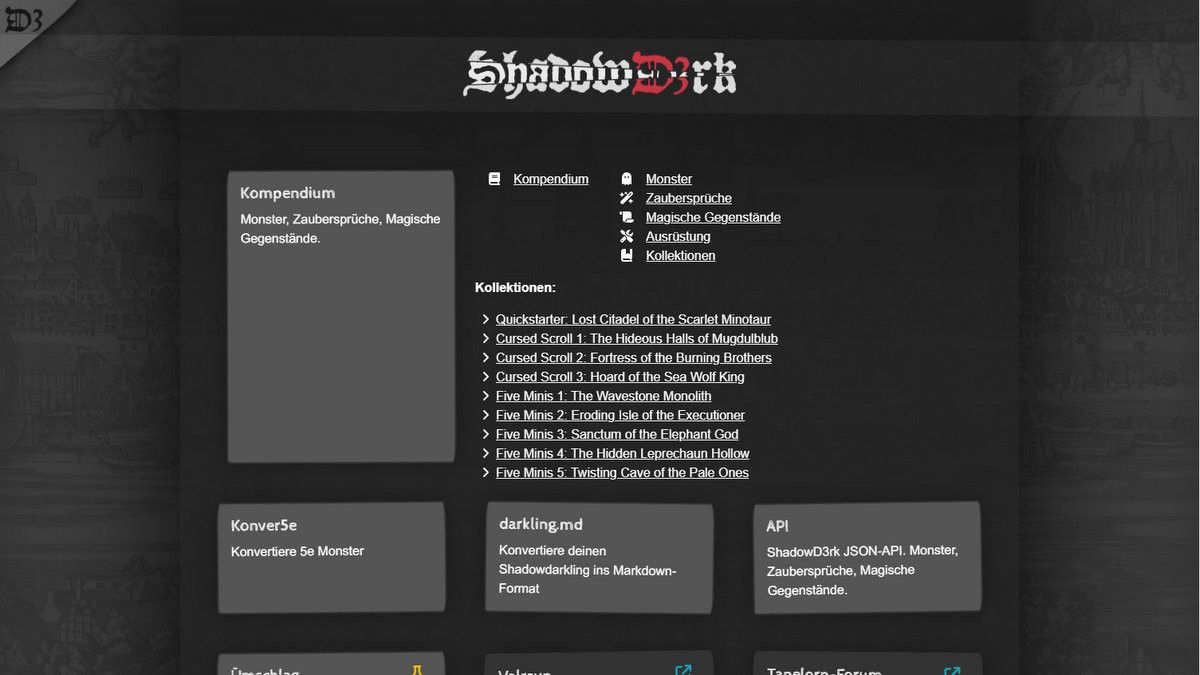Click the book icon beside Kollektionen
This screenshot has height=675, width=1200.
click(627, 255)
